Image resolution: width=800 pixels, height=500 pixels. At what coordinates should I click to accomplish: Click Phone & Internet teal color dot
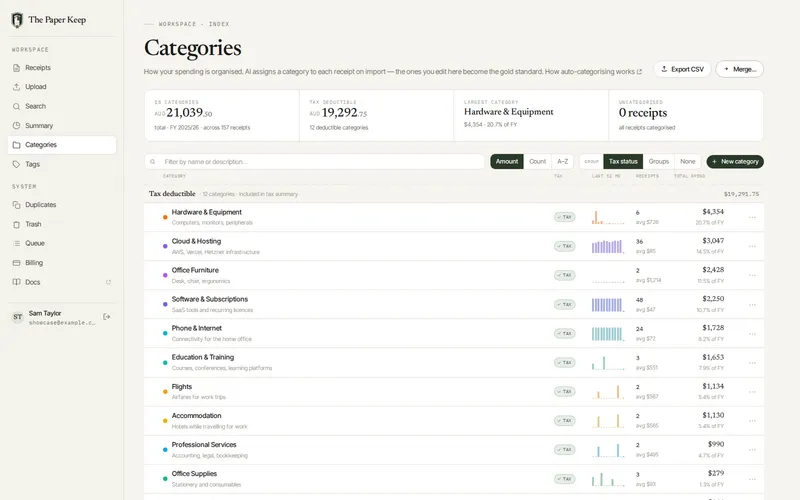coord(165,334)
